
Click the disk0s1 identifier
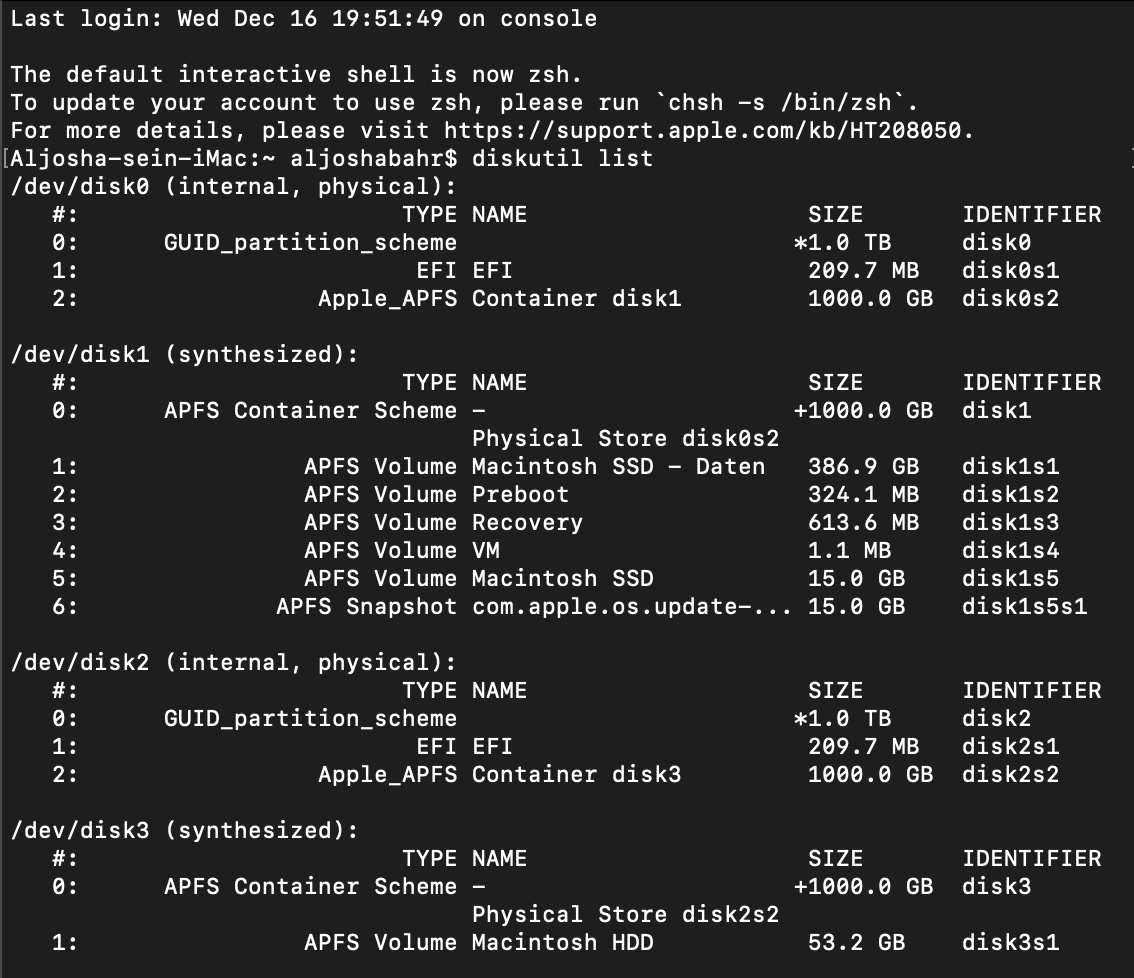pyautogui.click(x=1010, y=270)
